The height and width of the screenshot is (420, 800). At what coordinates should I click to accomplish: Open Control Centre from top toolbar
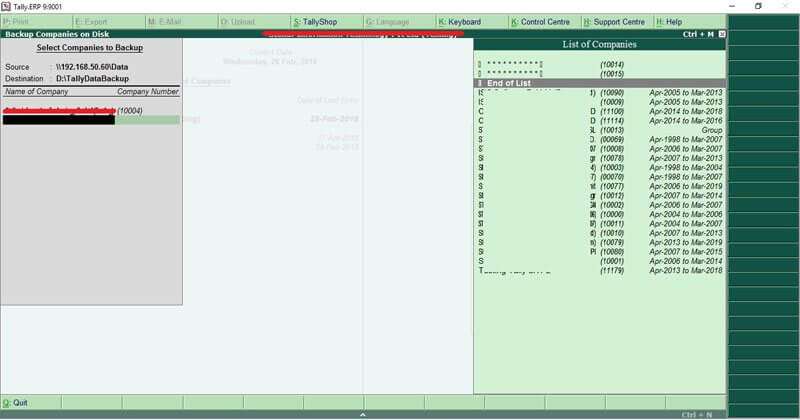tap(545, 22)
